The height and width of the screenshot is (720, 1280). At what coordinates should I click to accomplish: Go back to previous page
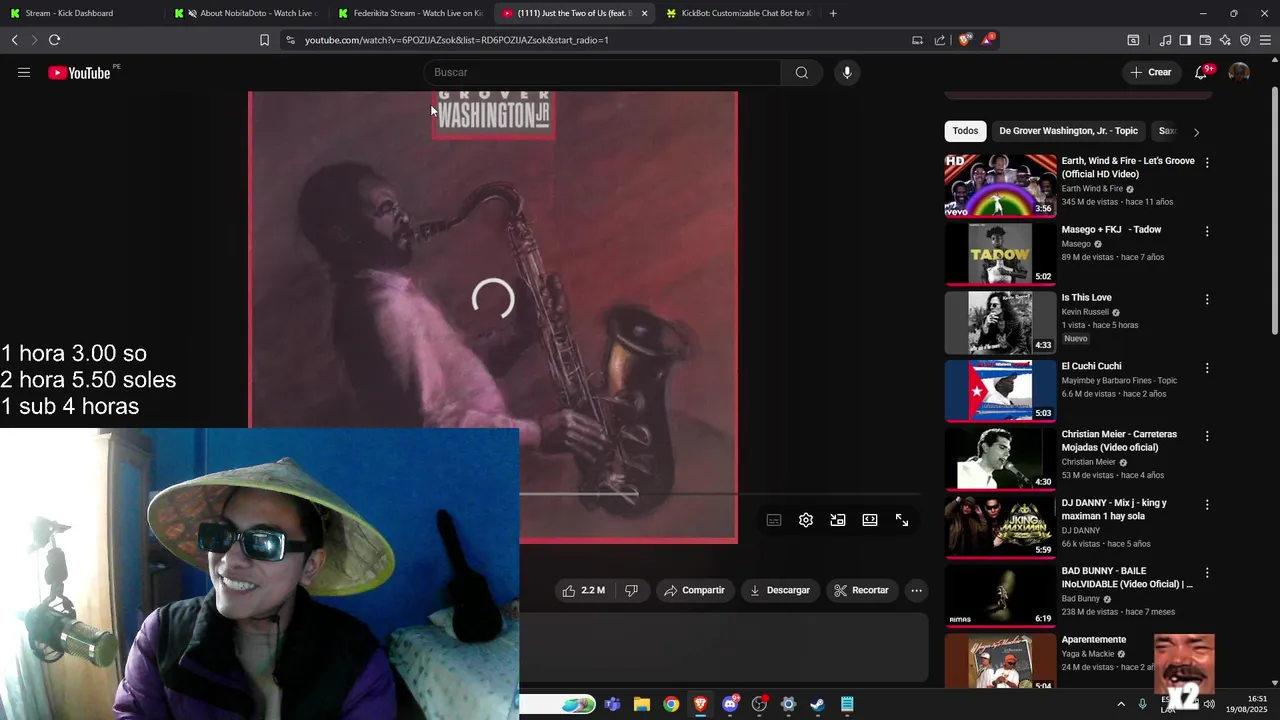point(14,40)
